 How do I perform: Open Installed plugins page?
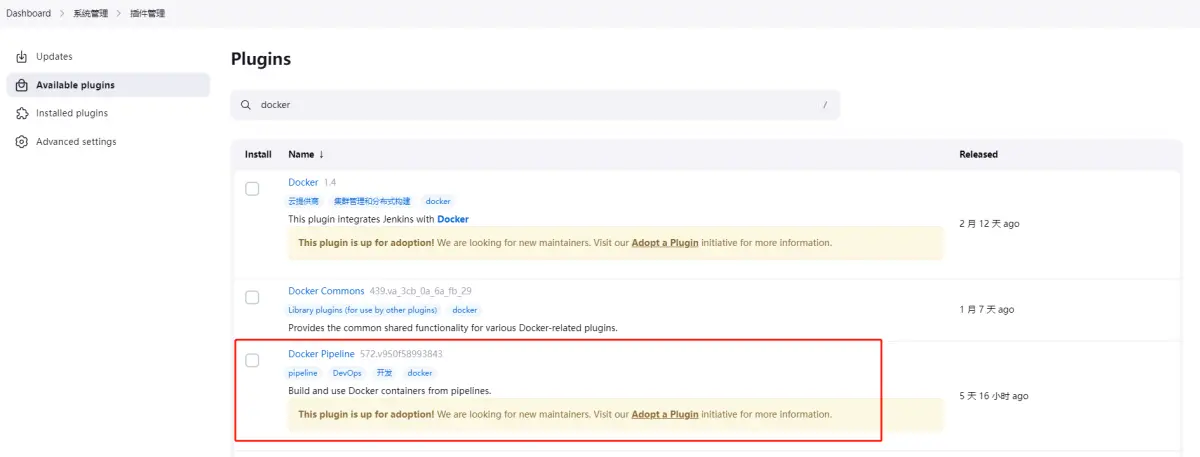(x=108, y=113)
